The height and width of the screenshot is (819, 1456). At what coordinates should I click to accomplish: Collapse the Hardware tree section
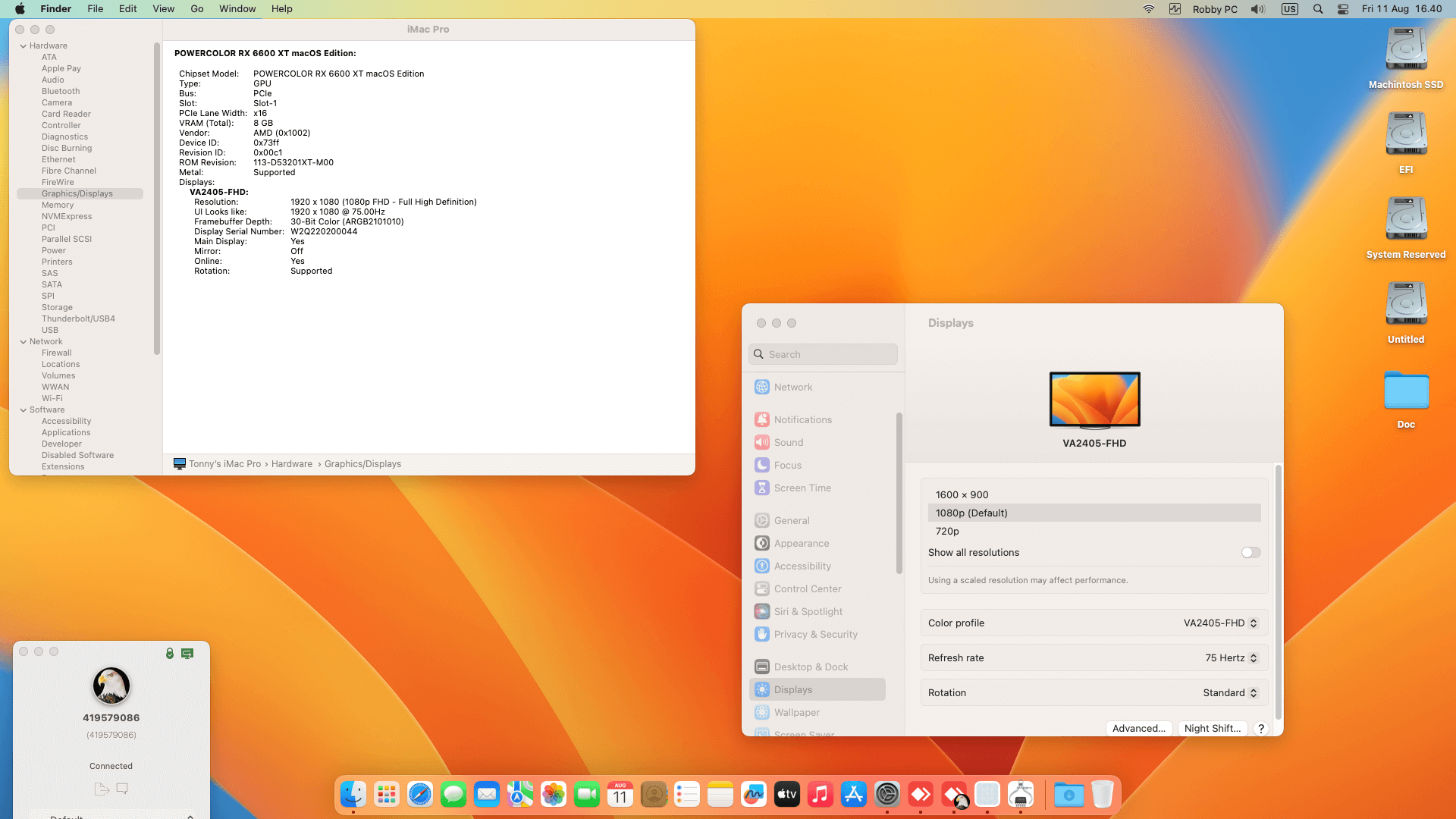[x=24, y=46]
